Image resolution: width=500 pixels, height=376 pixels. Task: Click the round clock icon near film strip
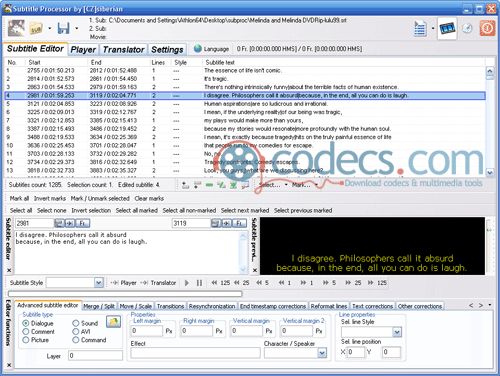point(467,29)
